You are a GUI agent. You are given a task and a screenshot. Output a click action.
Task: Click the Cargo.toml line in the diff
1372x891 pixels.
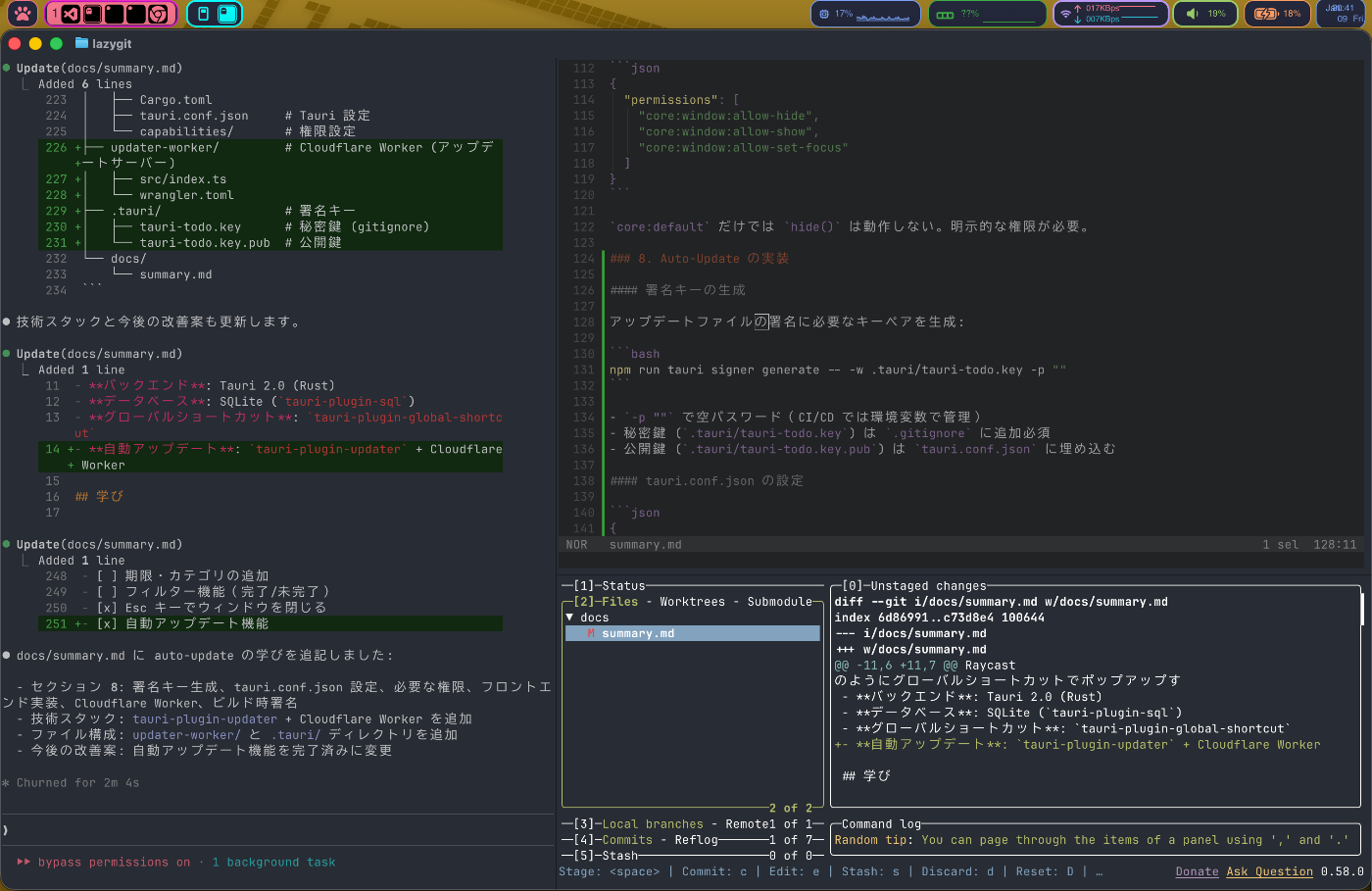click(x=175, y=100)
